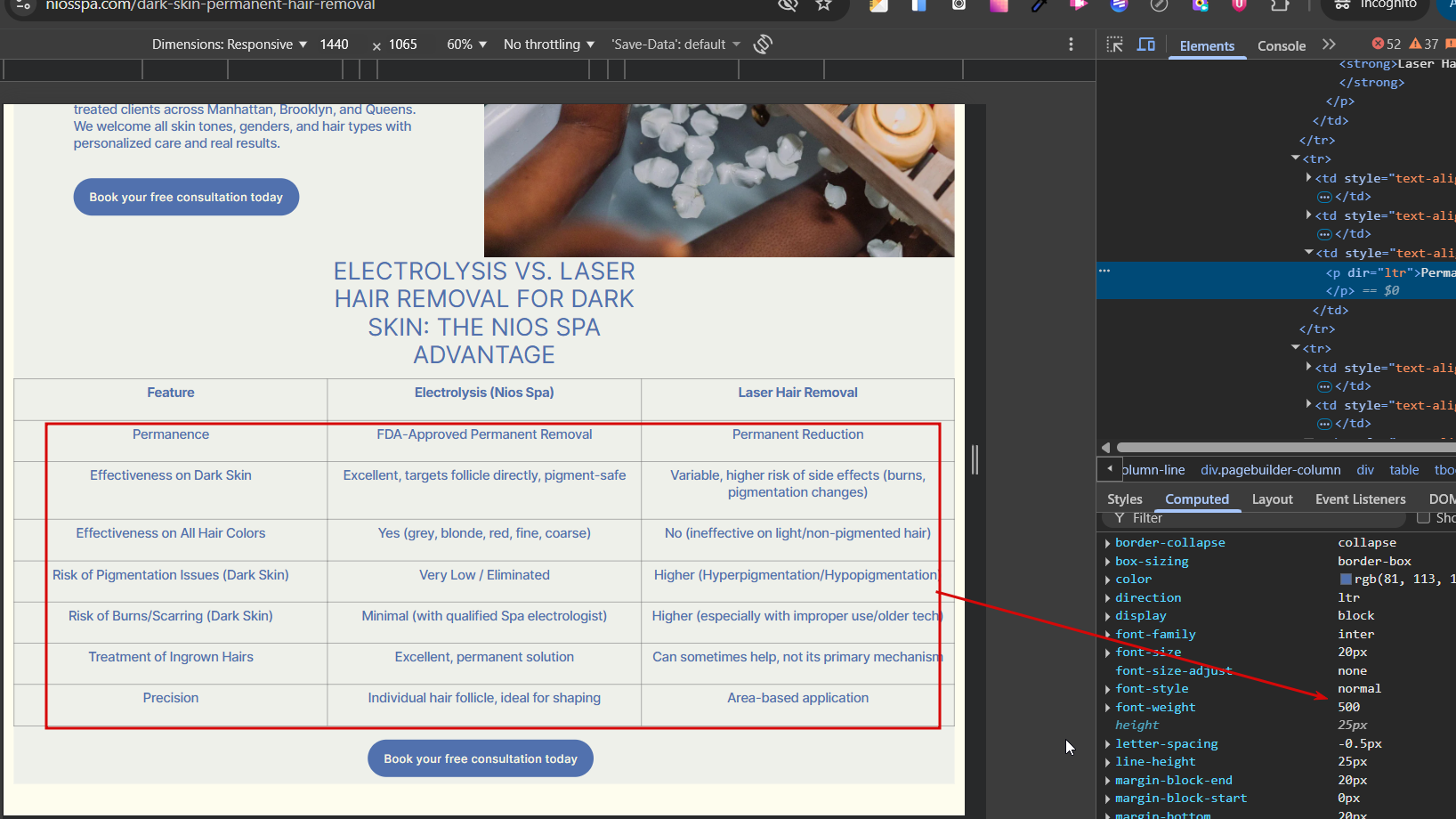Toggle the device toolbar icon
This screenshot has height=819, width=1456.
pyautogui.click(x=1146, y=45)
